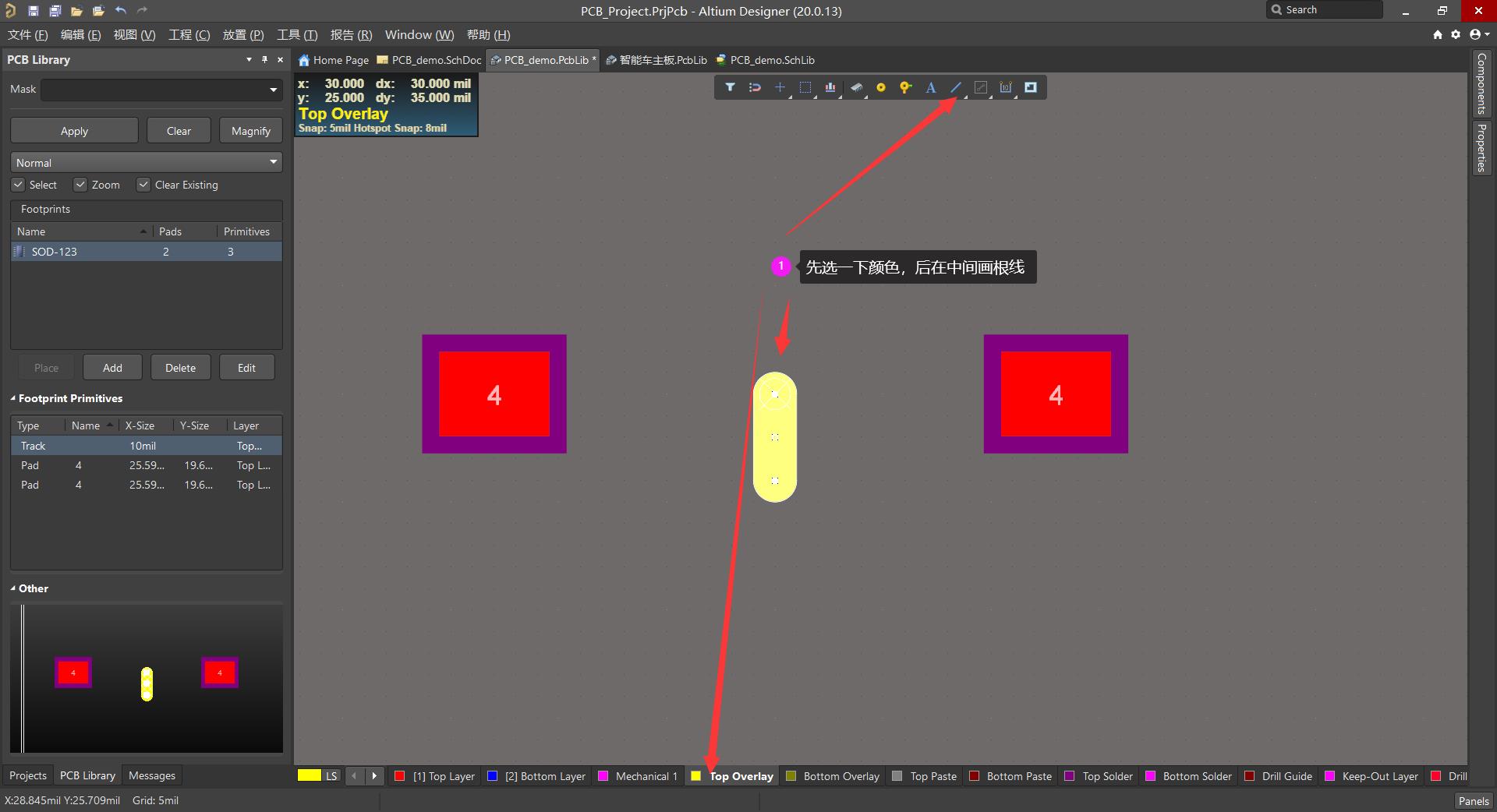The height and width of the screenshot is (812, 1497).
Task: Click the home icon at top right
Action: [1438, 34]
